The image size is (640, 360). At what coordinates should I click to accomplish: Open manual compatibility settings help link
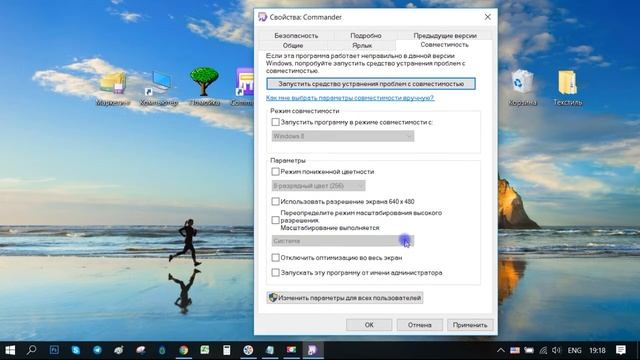pos(350,98)
